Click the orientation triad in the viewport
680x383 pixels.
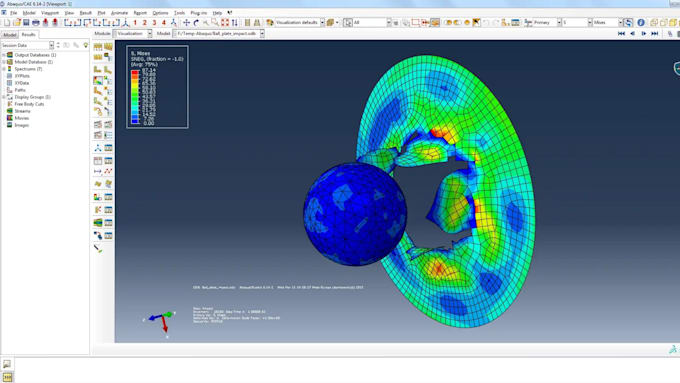click(x=160, y=323)
